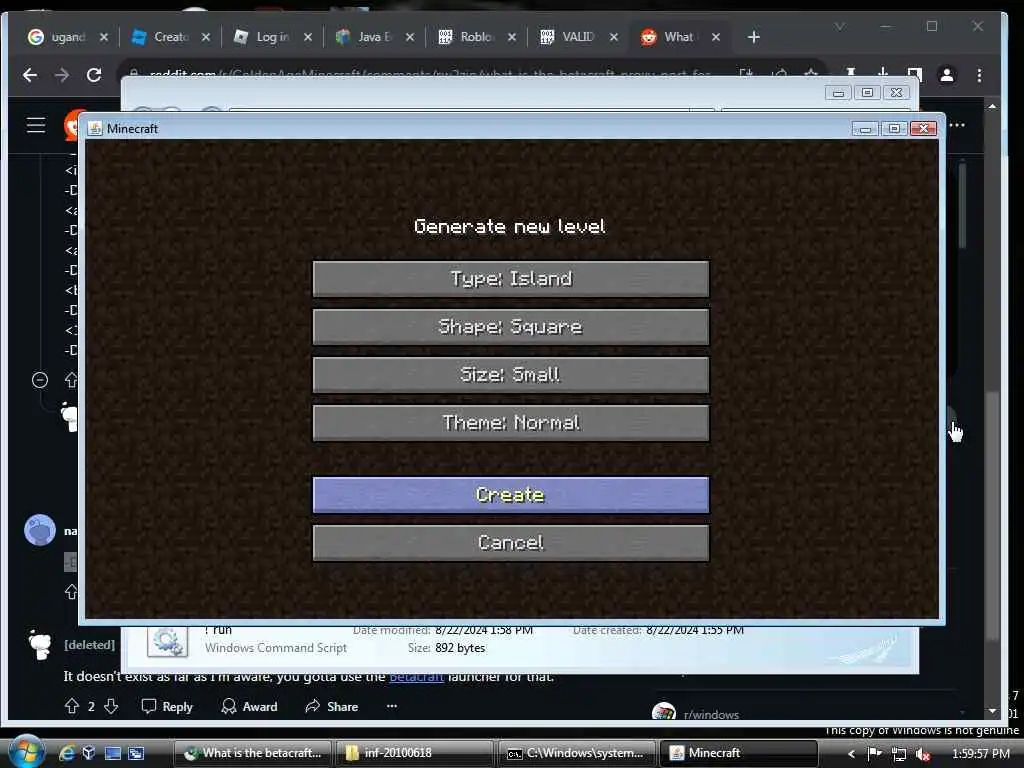Image resolution: width=1024 pixels, height=768 pixels.
Task: Switch to the 'VALID' tab
Action: coord(569,37)
